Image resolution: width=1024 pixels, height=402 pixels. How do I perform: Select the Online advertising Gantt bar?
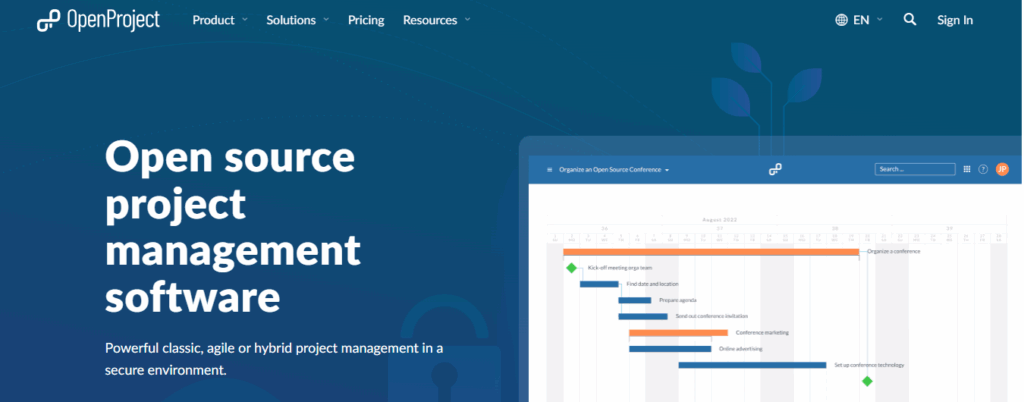(670, 349)
